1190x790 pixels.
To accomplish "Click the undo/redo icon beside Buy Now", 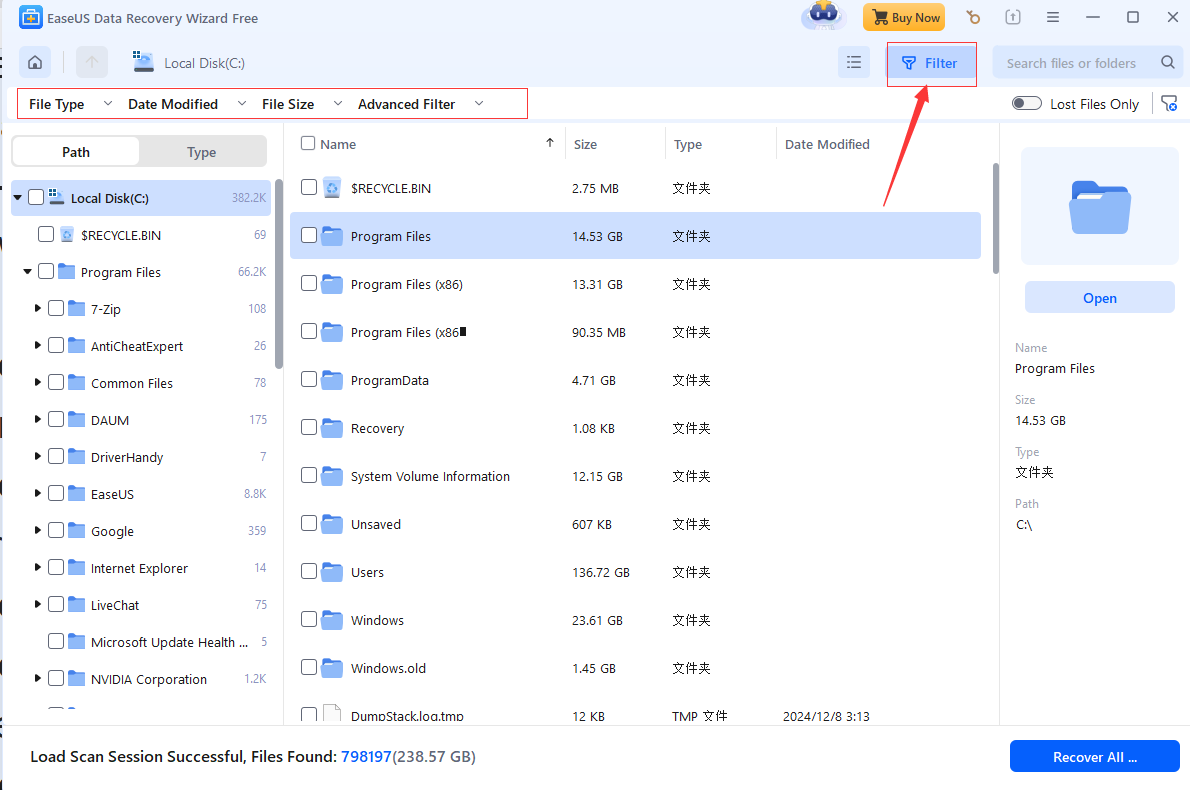I will 973,17.
